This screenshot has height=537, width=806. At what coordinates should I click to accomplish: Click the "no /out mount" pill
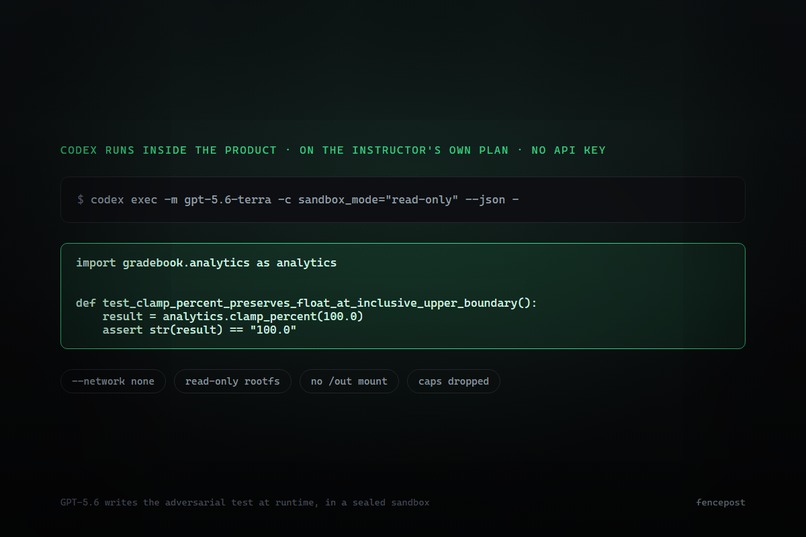pos(349,381)
